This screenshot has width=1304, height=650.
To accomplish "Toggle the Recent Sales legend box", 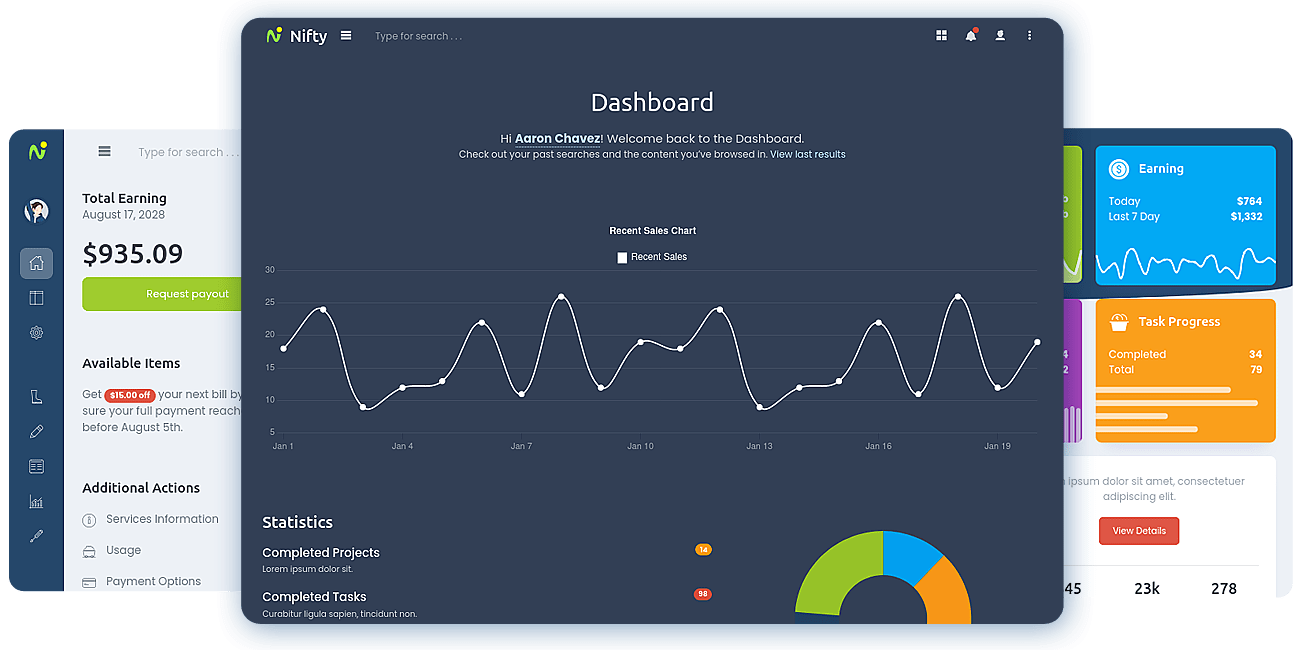I will [x=622, y=257].
